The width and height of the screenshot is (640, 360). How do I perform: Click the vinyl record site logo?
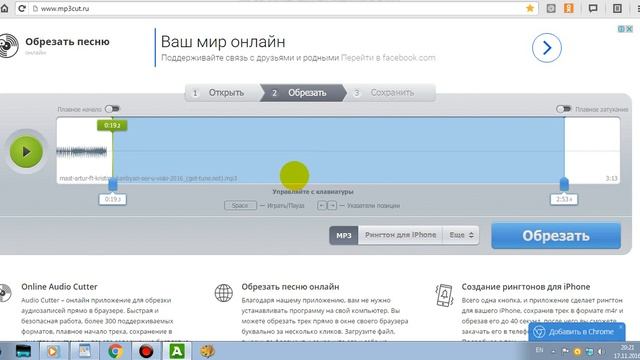coord(8,45)
